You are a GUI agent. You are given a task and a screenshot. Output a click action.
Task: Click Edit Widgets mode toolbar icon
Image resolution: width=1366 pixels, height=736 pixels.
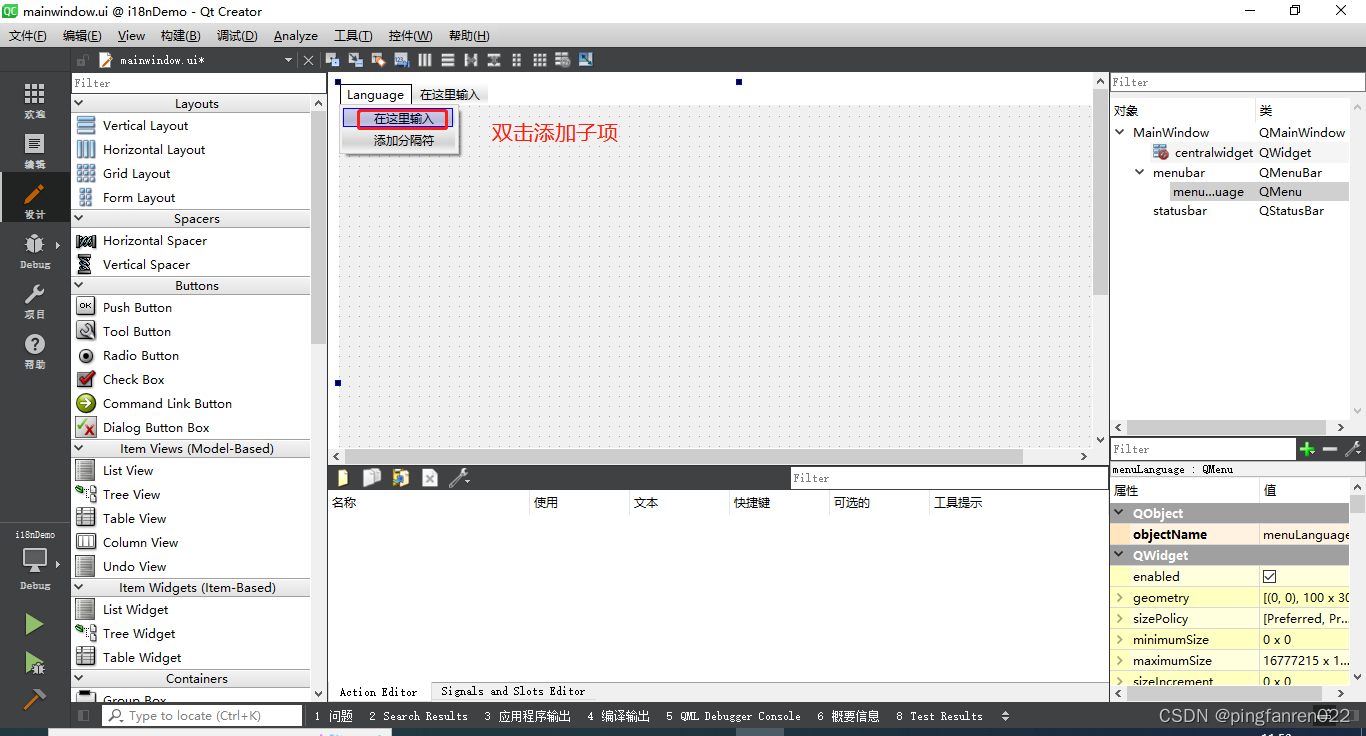coord(332,60)
